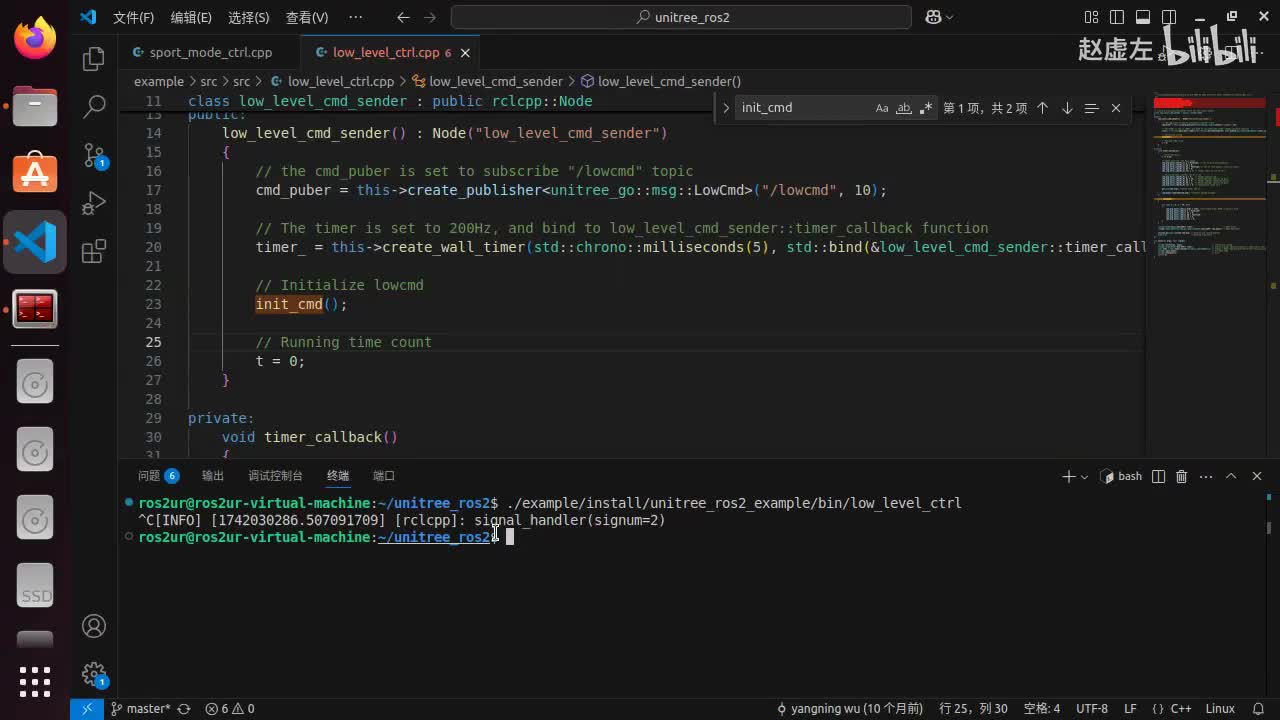Open the Explorer view in activity bar
Viewport: 1280px width, 720px height.
coord(94,59)
